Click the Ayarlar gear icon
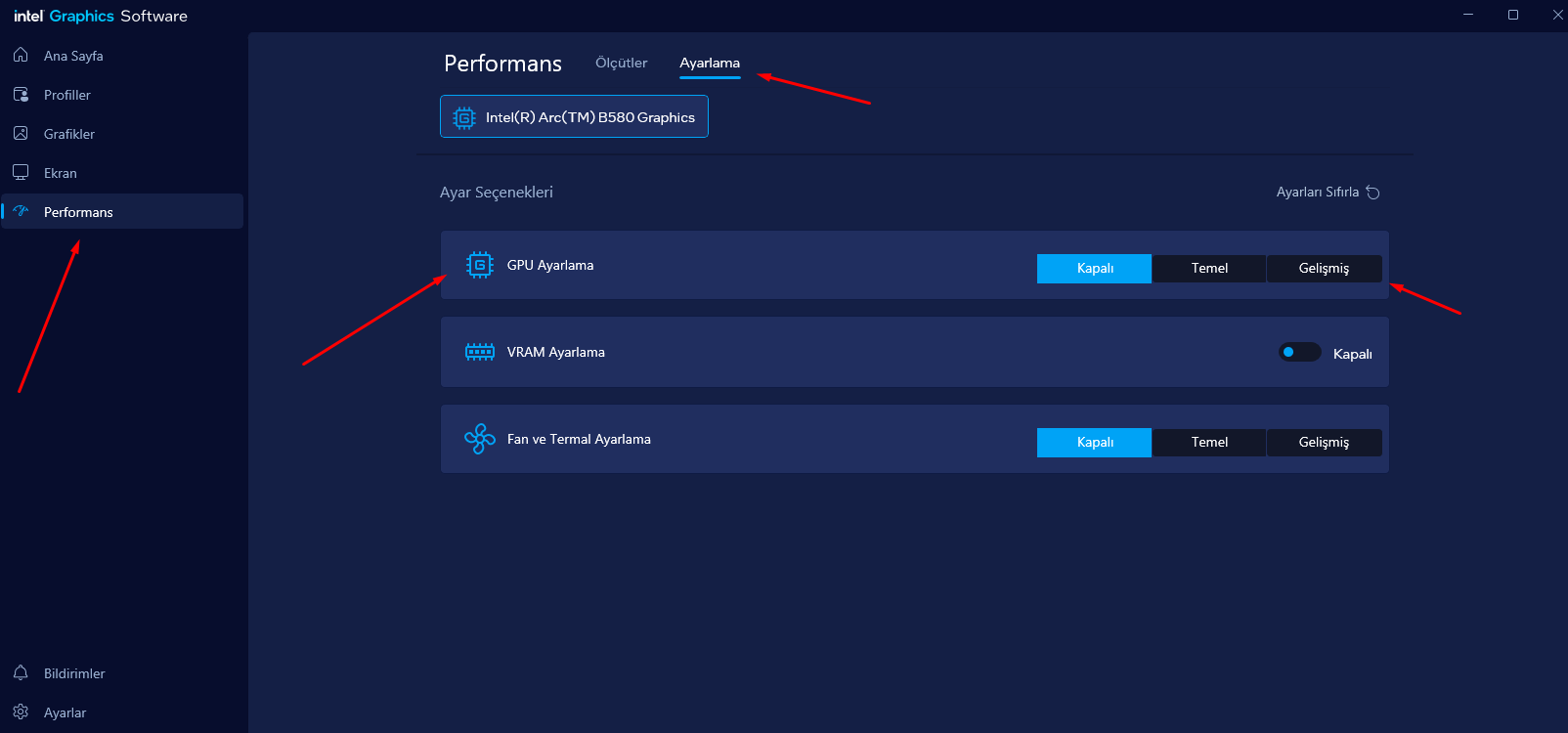 pyautogui.click(x=21, y=711)
